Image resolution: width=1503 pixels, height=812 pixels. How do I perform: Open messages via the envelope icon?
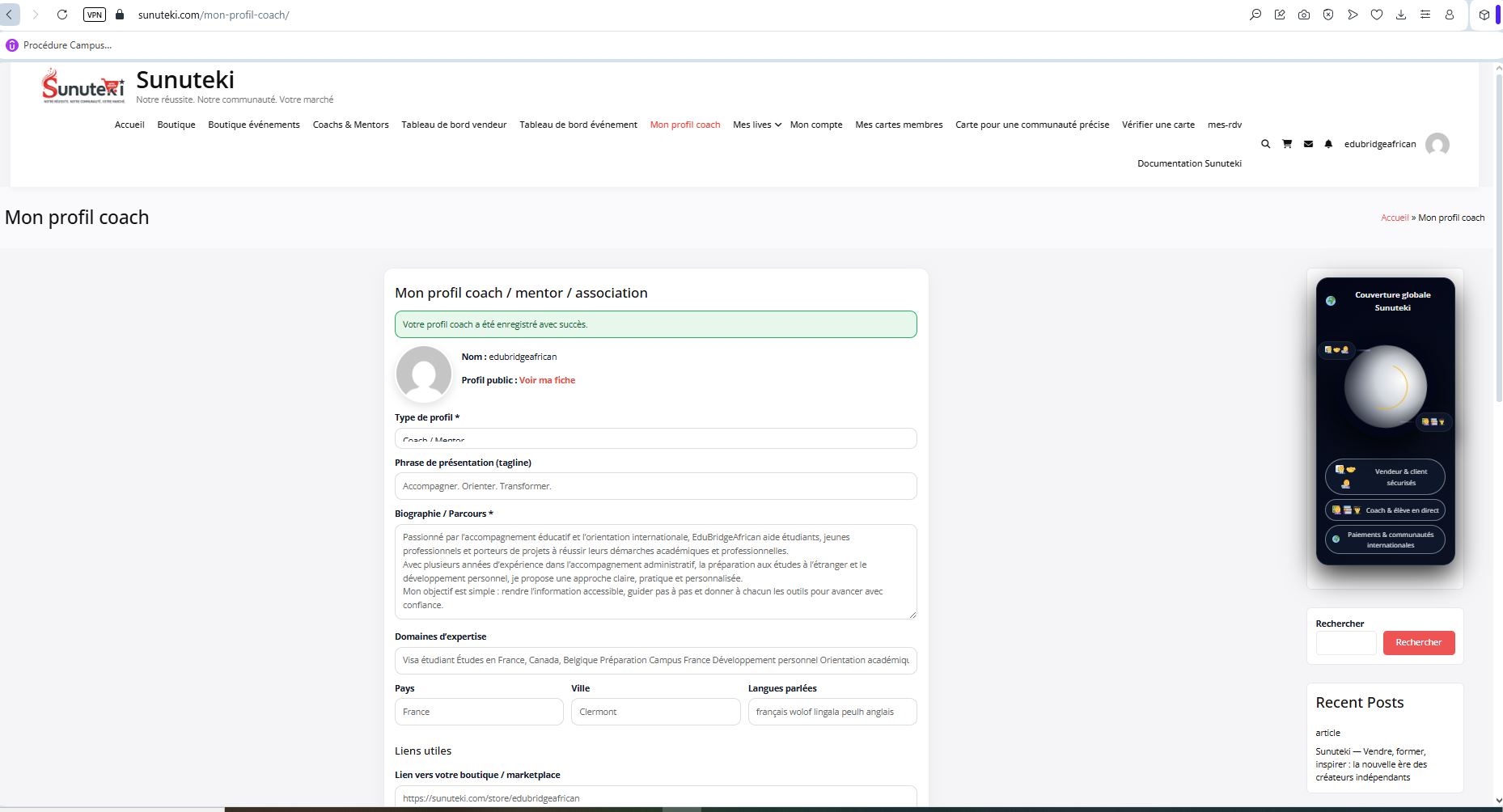1308,144
